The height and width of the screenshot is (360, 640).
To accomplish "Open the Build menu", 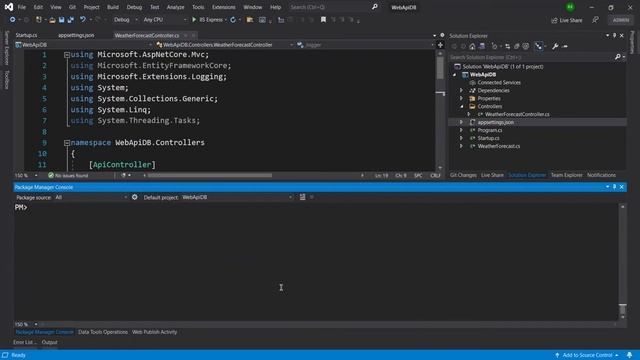I will click(x=113, y=7).
